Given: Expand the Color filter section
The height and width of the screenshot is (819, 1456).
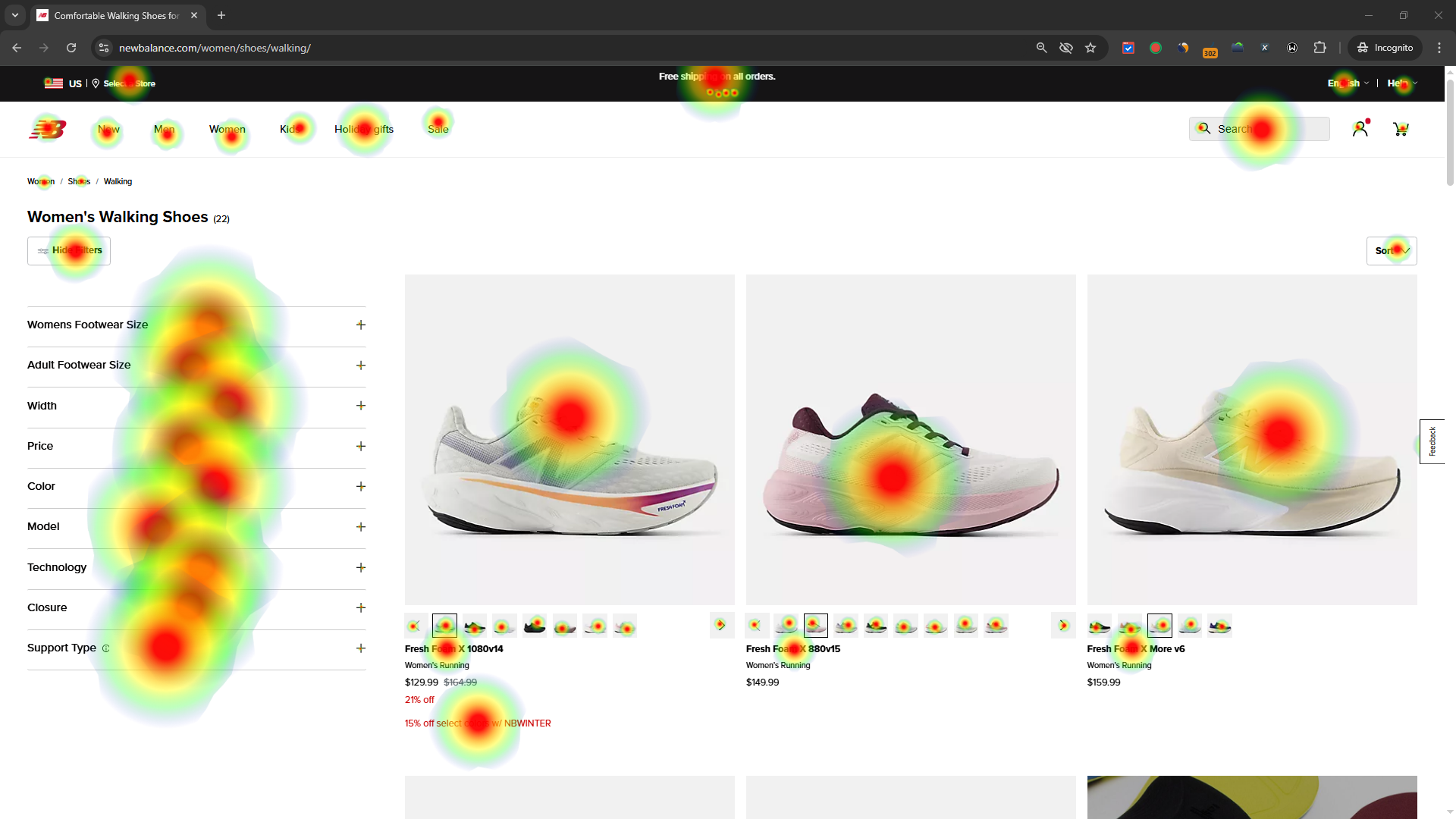Looking at the screenshot, I should click(196, 486).
